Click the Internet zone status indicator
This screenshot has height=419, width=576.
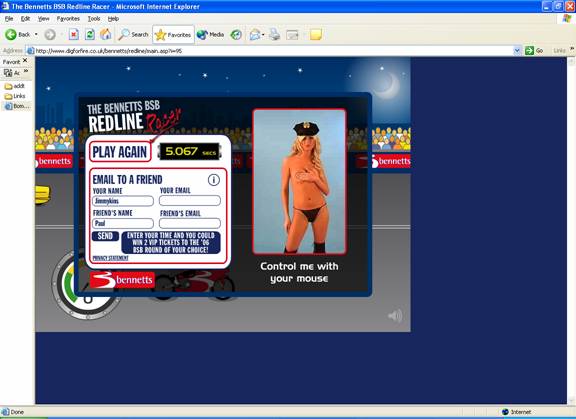tap(516, 412)
